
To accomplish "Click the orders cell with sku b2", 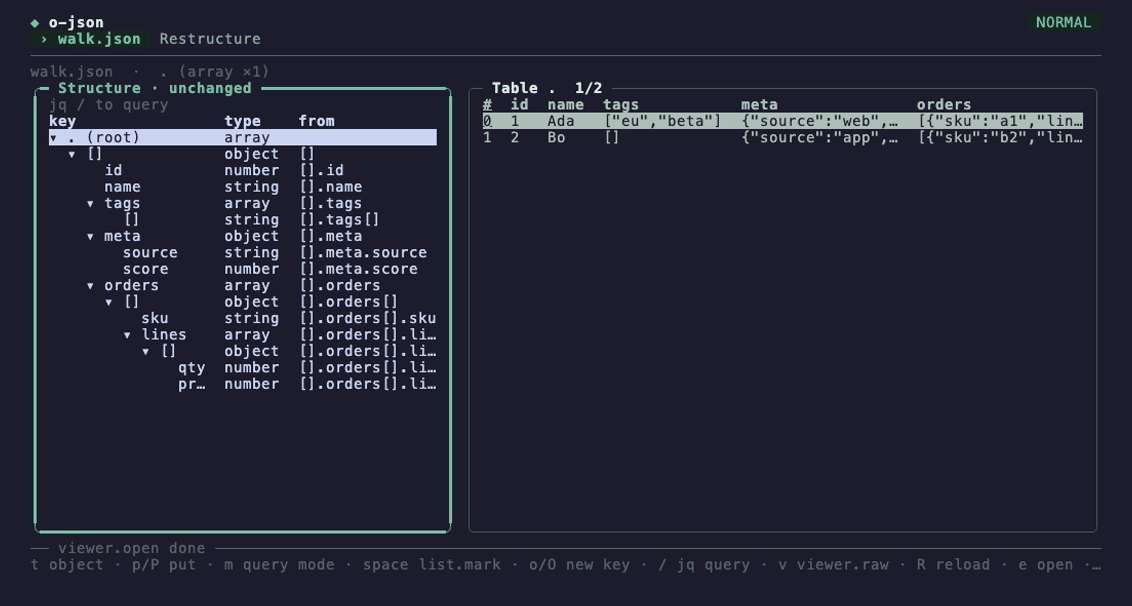I will (1000, 137).
